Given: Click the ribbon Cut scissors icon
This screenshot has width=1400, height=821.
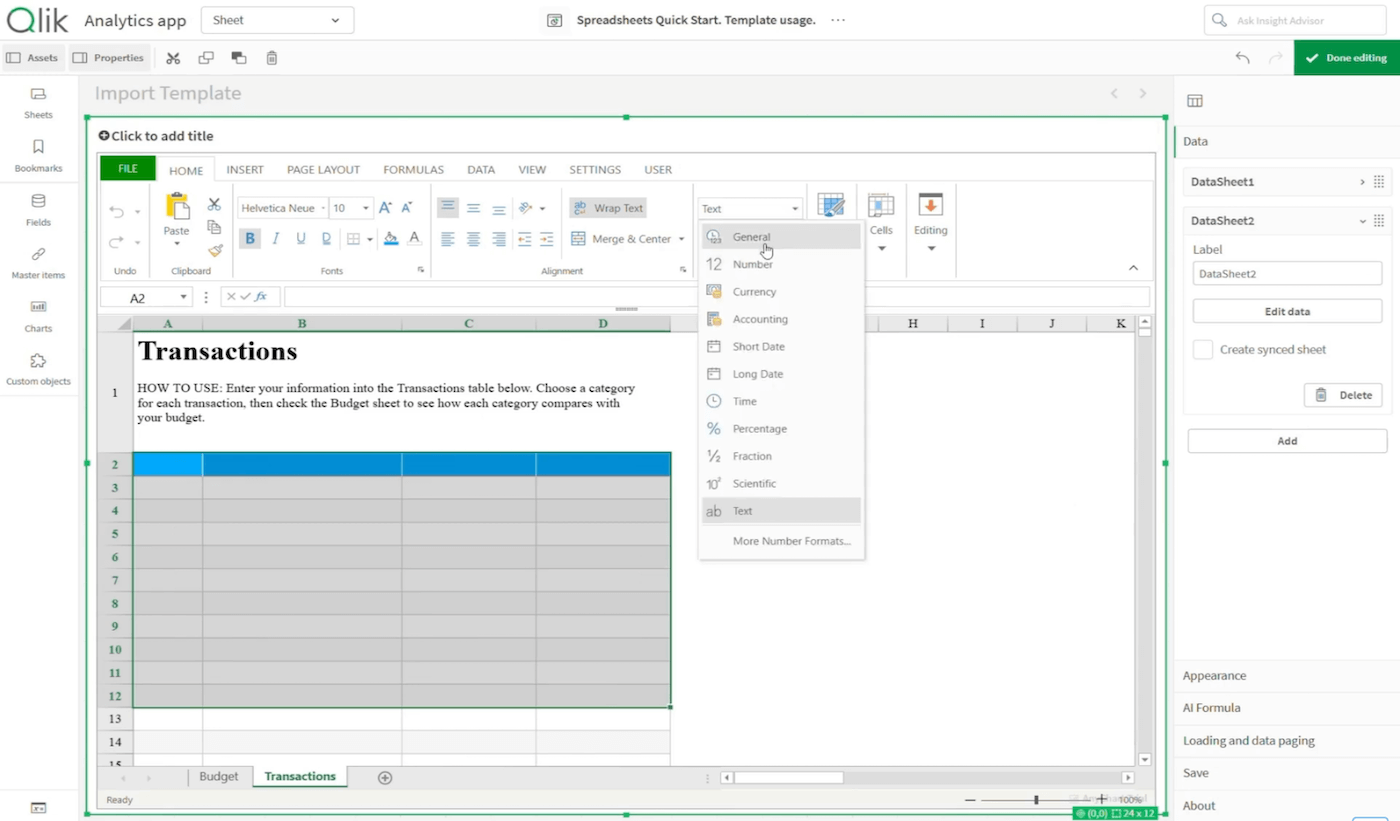Looking at the screenshot, I should pyautogui.click(x=214, y=204).
